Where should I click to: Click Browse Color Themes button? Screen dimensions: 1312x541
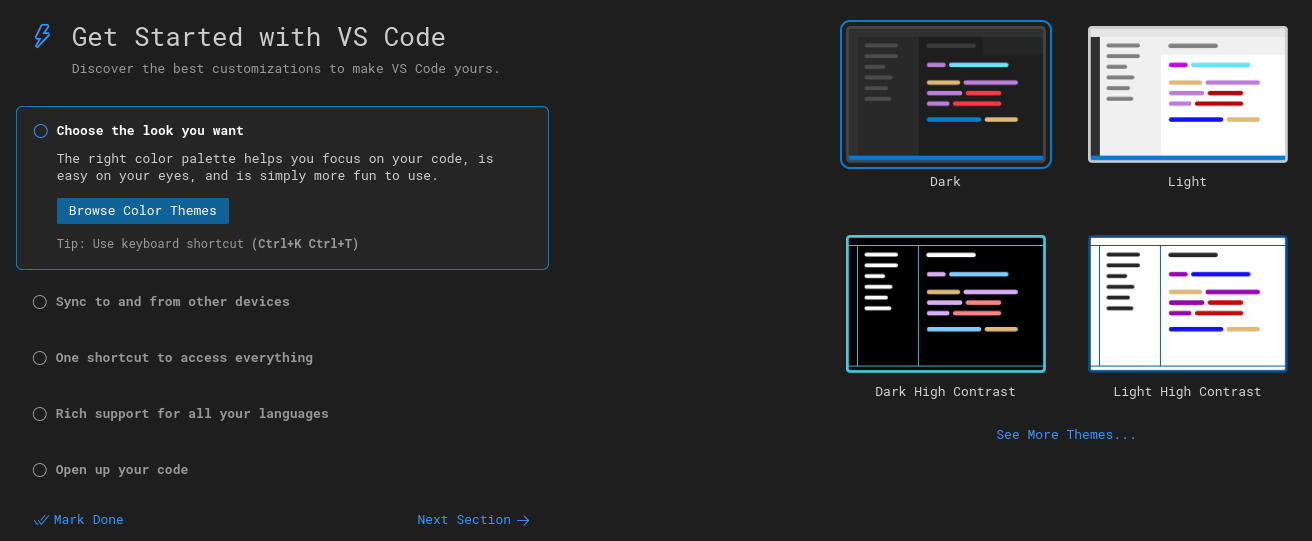(143, 211)
